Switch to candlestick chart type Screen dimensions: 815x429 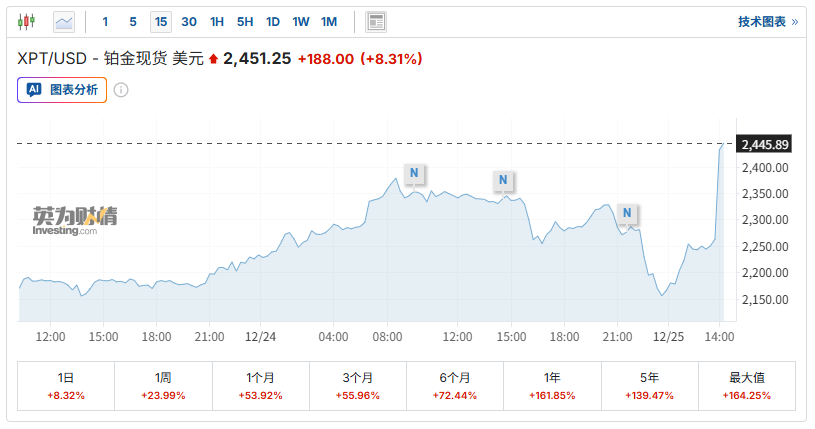click(27, 21)
